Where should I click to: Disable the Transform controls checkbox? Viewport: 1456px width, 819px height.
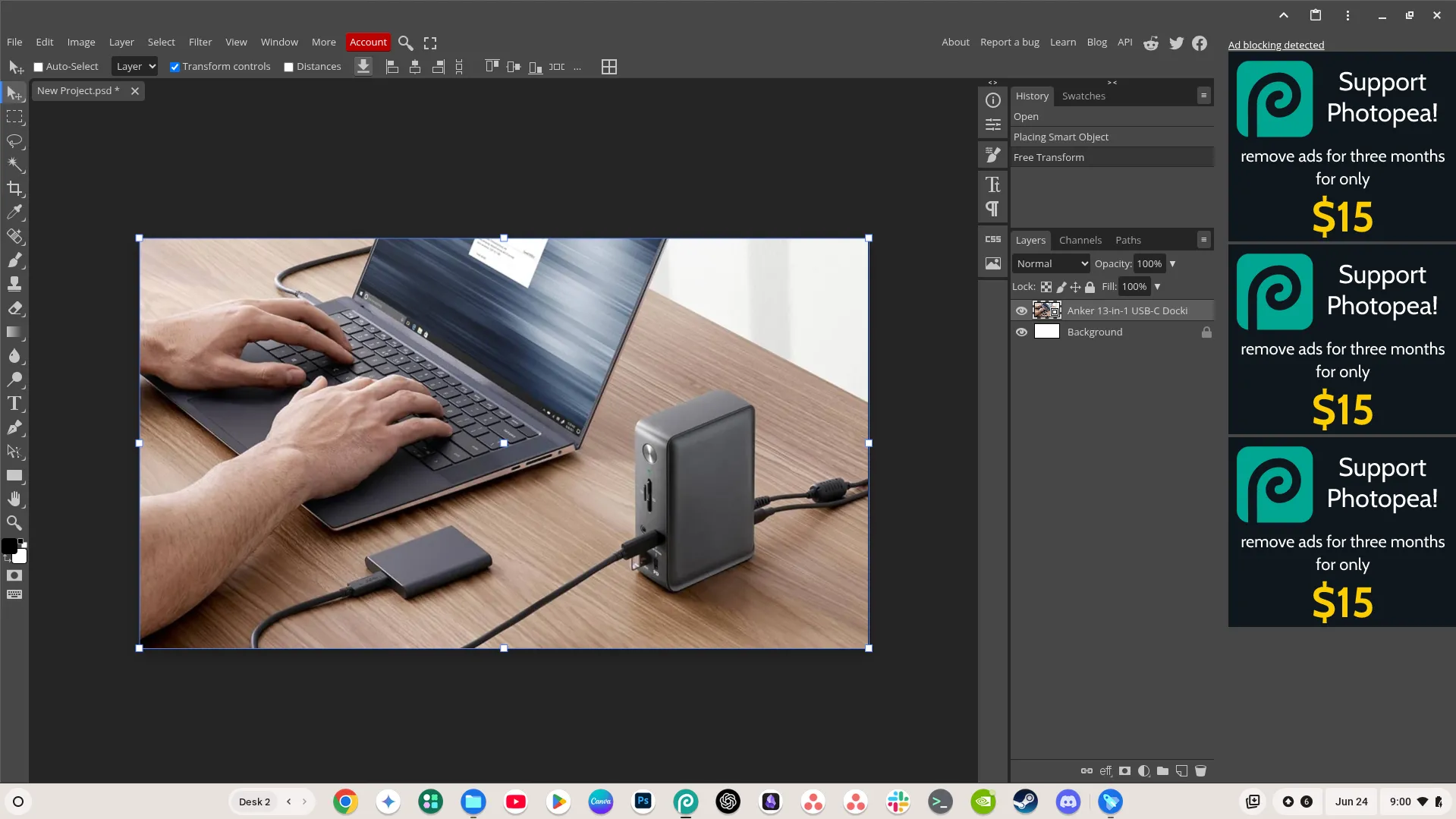pyautogui.click(x=175, y=67)
